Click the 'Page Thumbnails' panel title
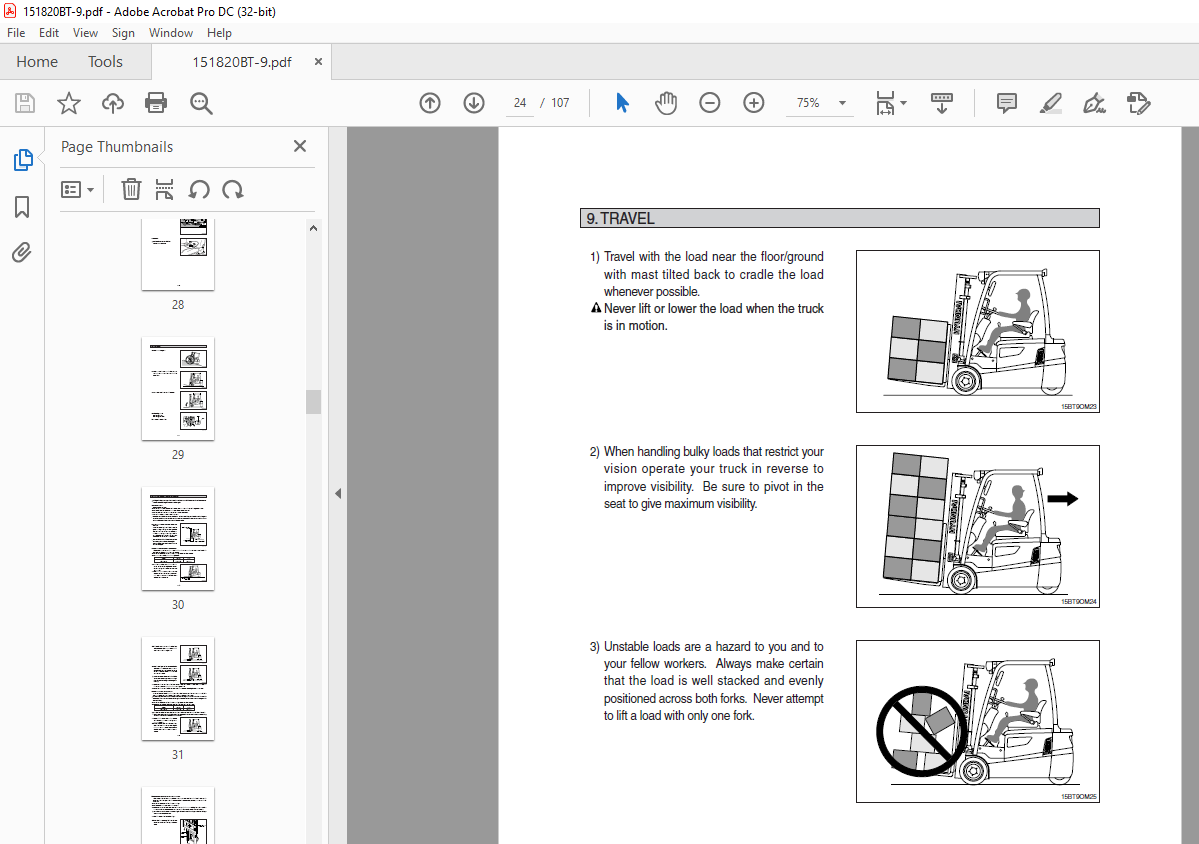This screenshot has width=1199, height=844. coord(117,147)
